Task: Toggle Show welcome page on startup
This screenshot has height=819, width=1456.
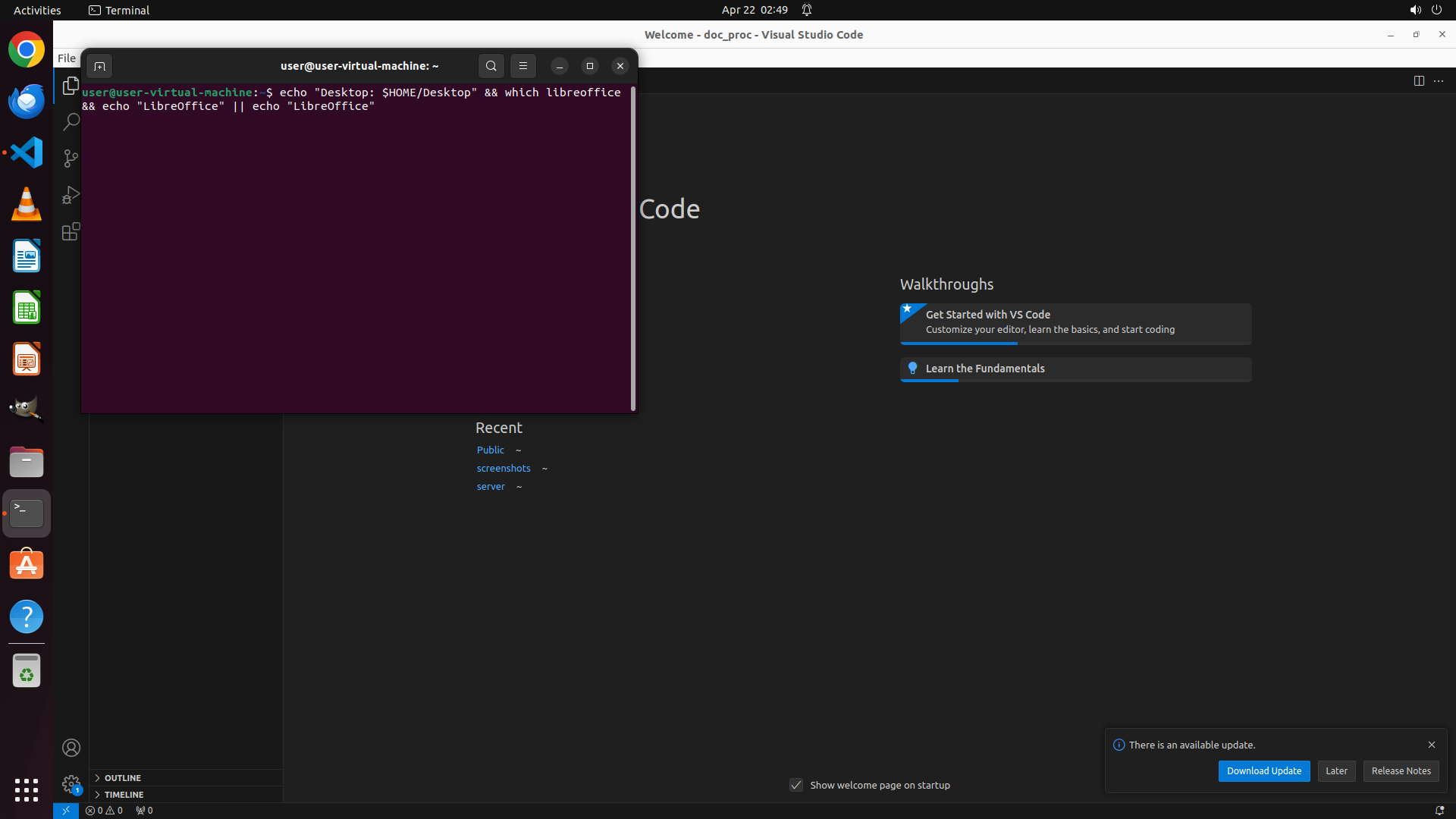Action: (795, 785)
